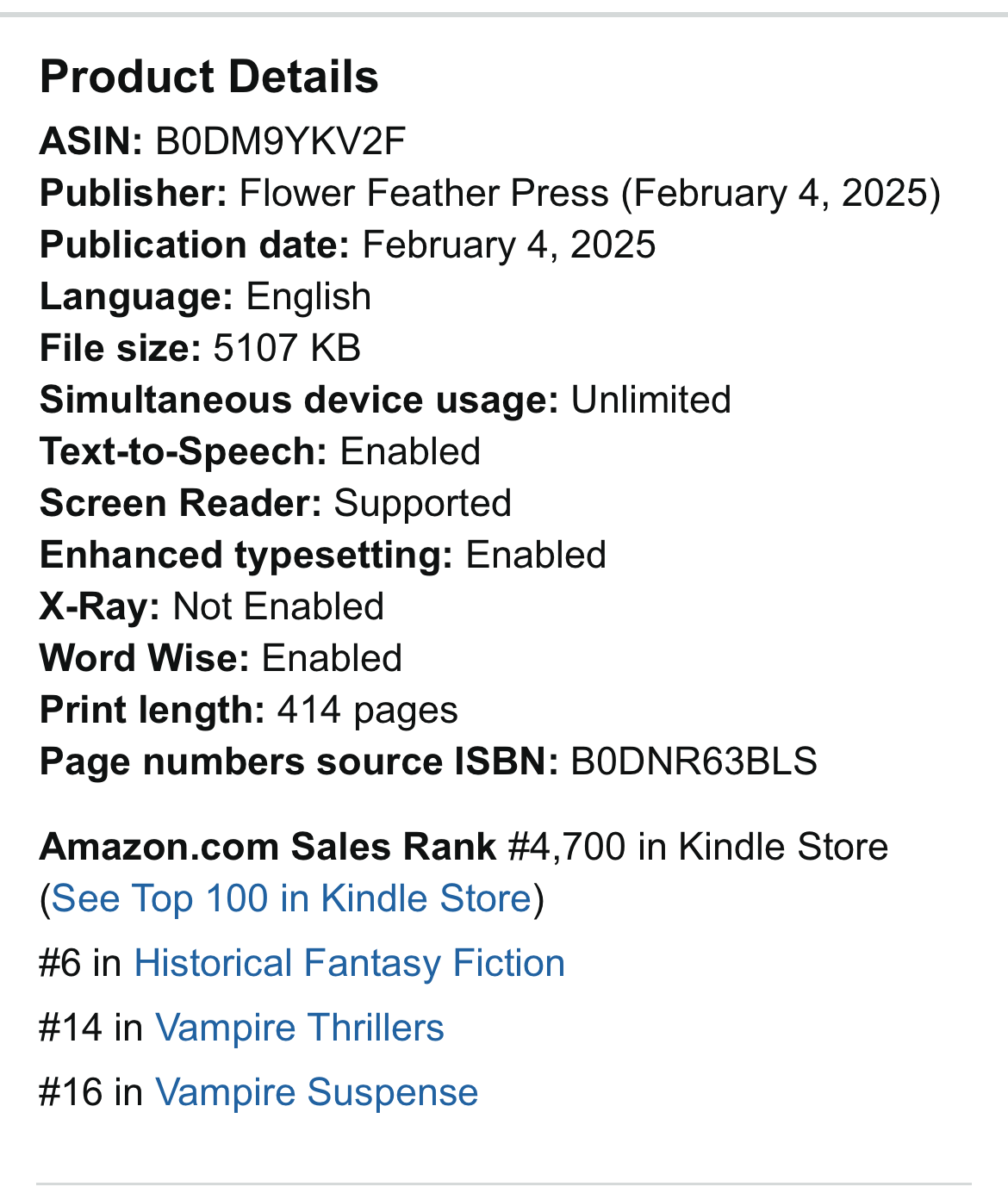Click the Simultaneous device usage Unlimited value
The height and width of the screenshot is (1193, 1008).
[651, 400]
